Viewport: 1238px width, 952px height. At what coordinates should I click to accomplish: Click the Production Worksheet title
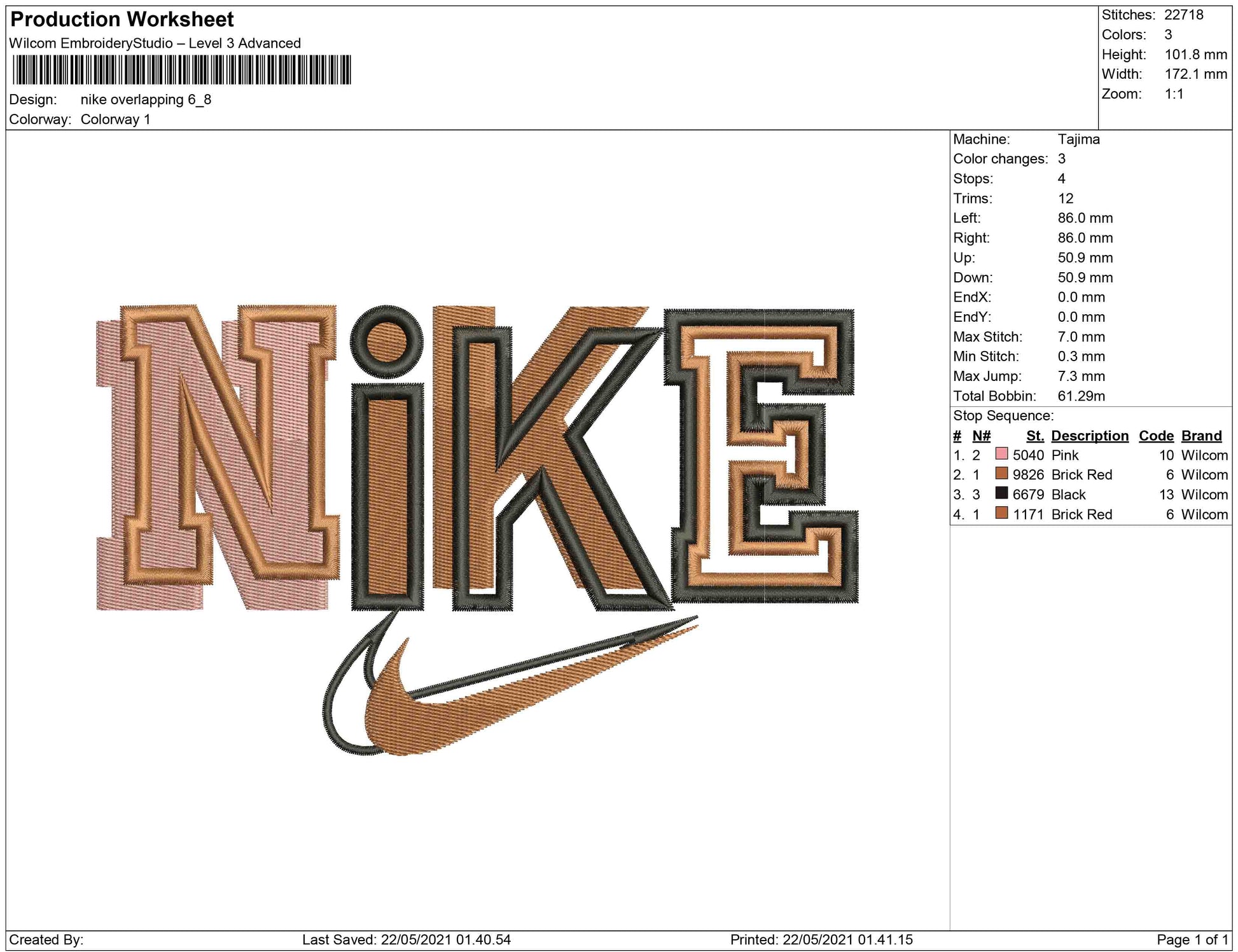(122, 19)
